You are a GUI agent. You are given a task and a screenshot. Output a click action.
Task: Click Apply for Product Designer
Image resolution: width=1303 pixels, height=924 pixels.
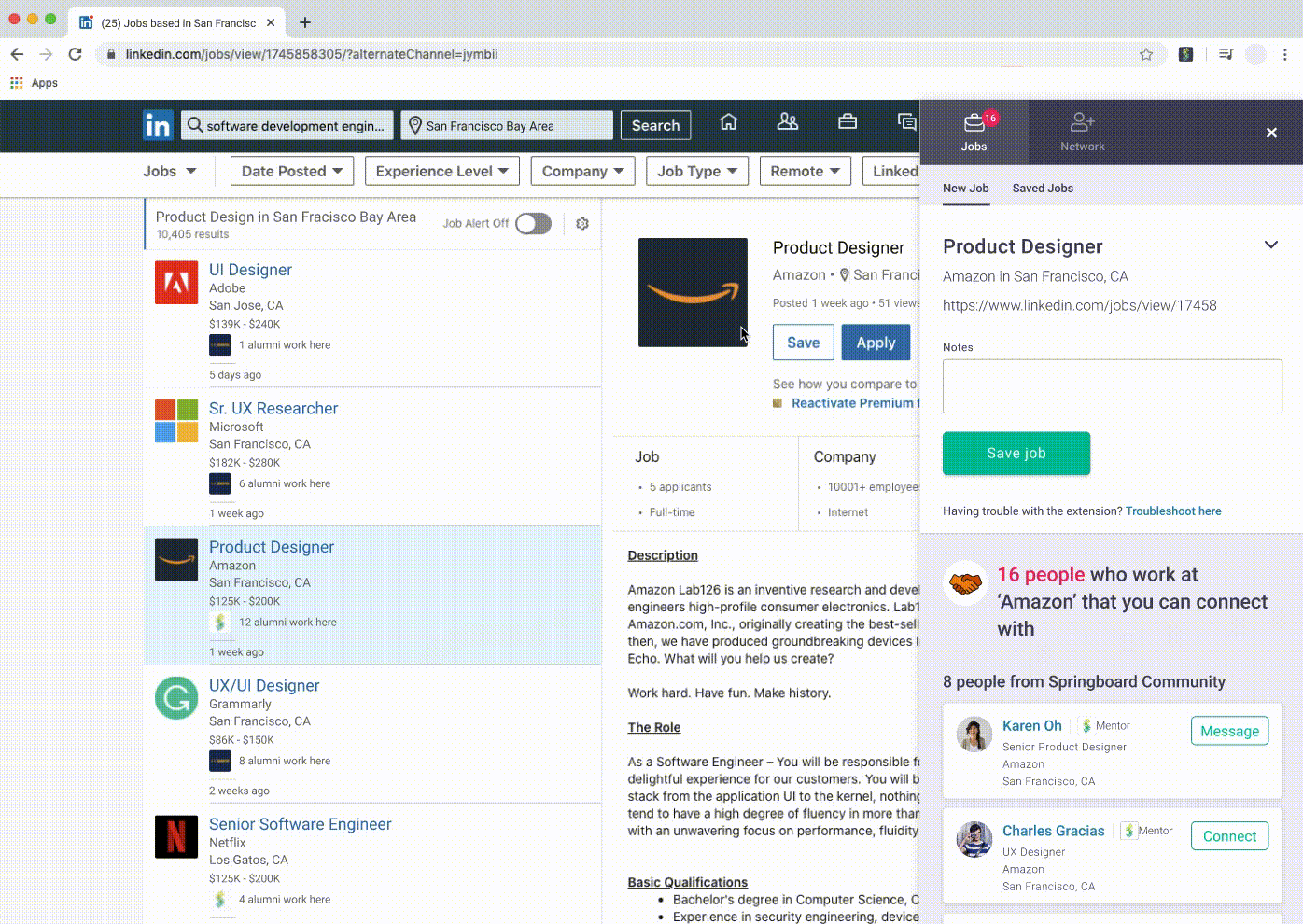[876, 343]
